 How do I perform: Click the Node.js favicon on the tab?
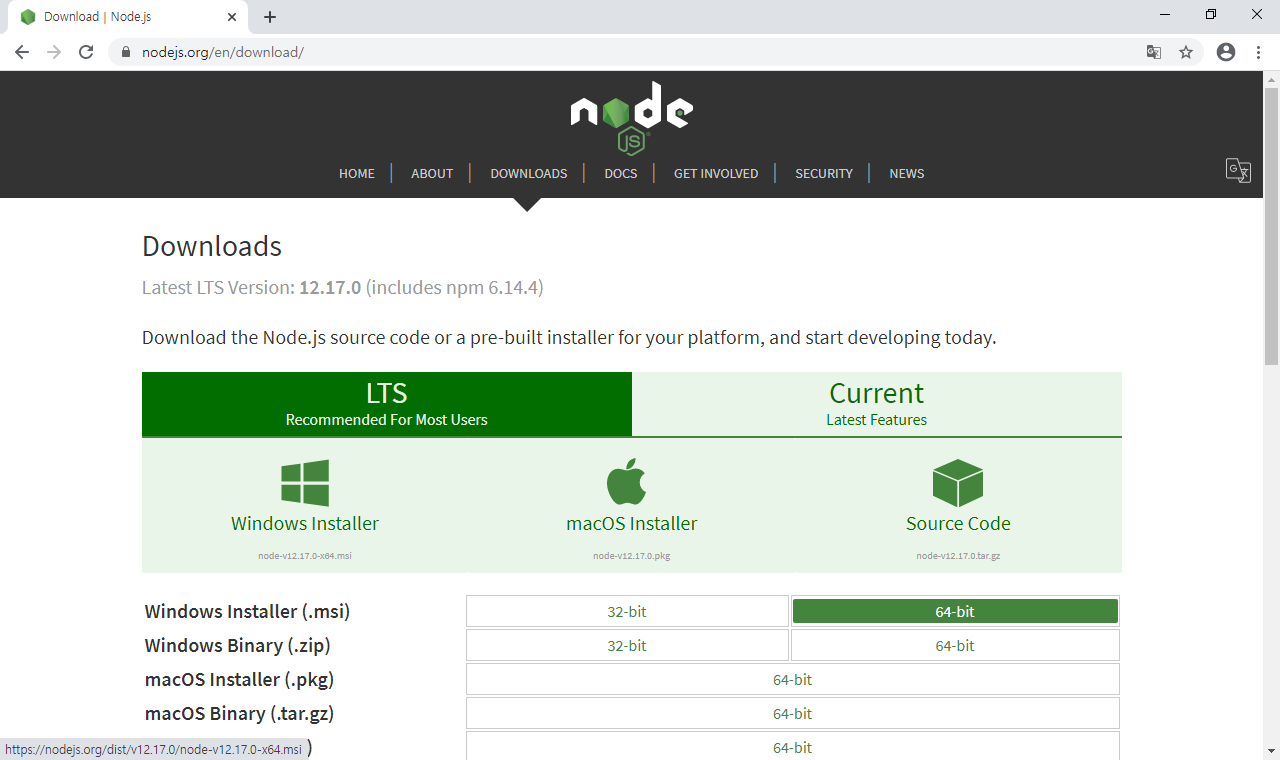pos(28,17)
